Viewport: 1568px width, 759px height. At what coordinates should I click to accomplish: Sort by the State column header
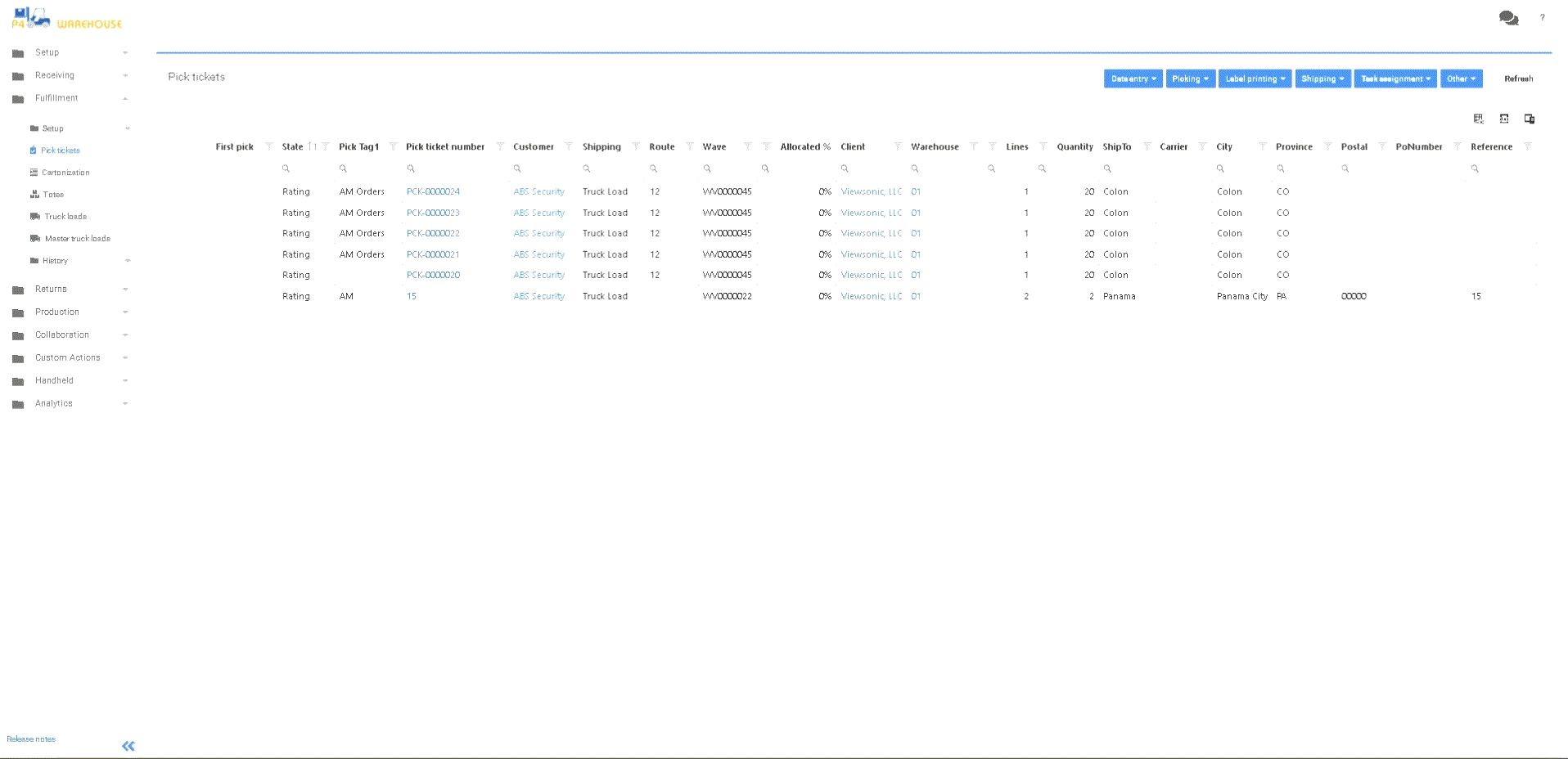292,147
